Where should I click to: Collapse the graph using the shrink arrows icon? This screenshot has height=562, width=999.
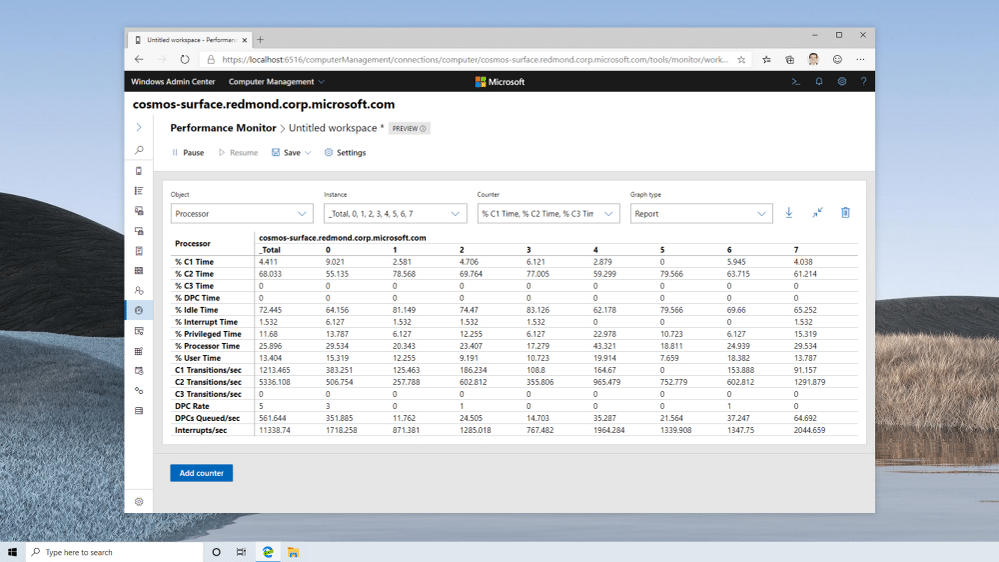point(817,213)
